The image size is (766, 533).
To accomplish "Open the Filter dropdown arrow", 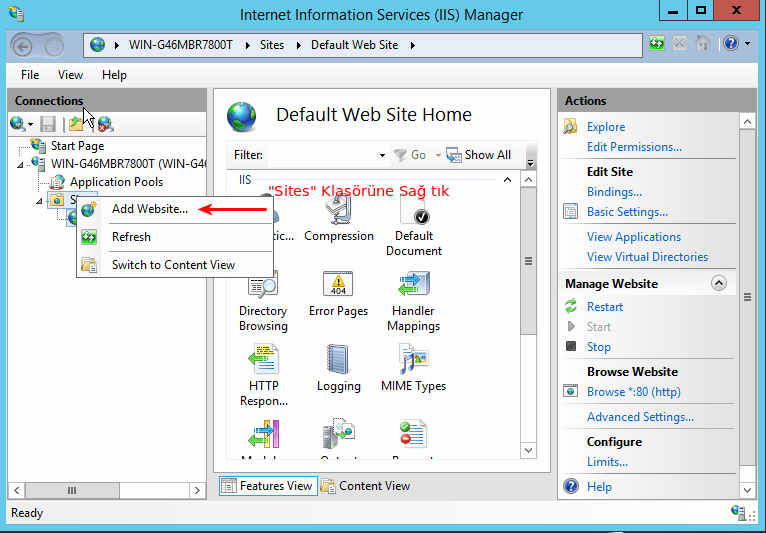I will (x=382, y=155).
